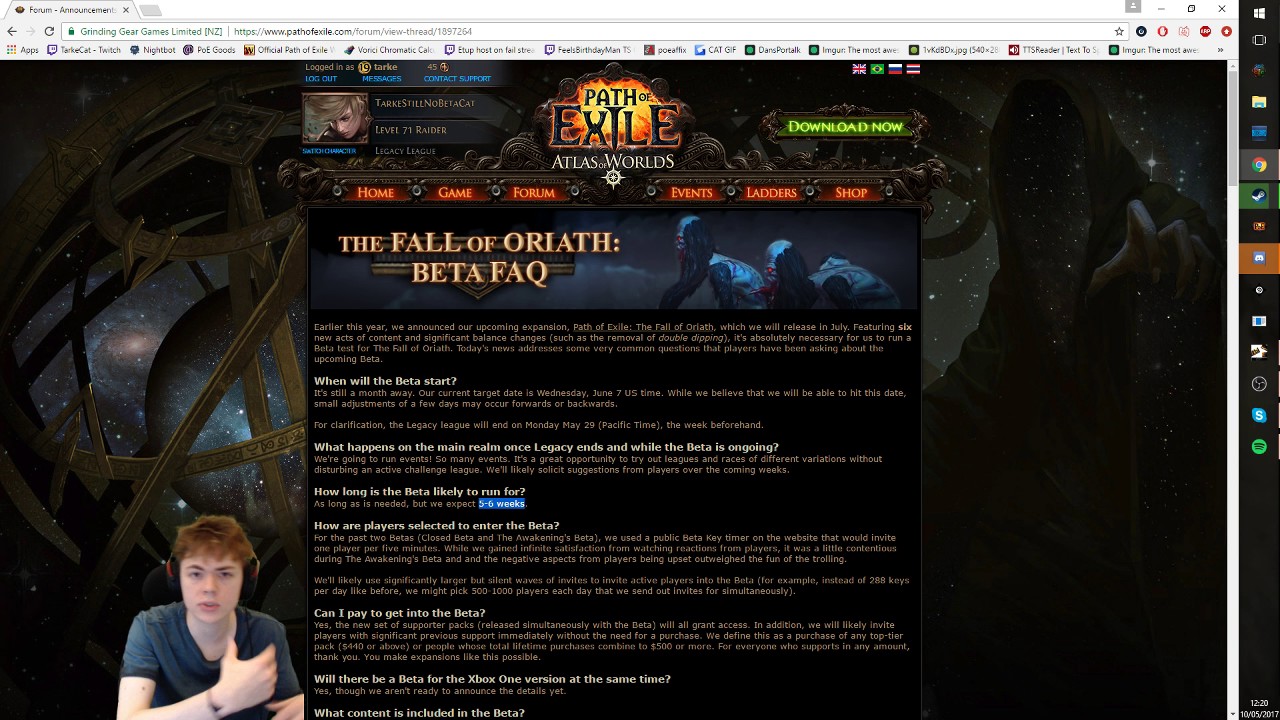Select the Brazilian flag language
This screenshot has width=1280, height=720.
click(877, 69)
